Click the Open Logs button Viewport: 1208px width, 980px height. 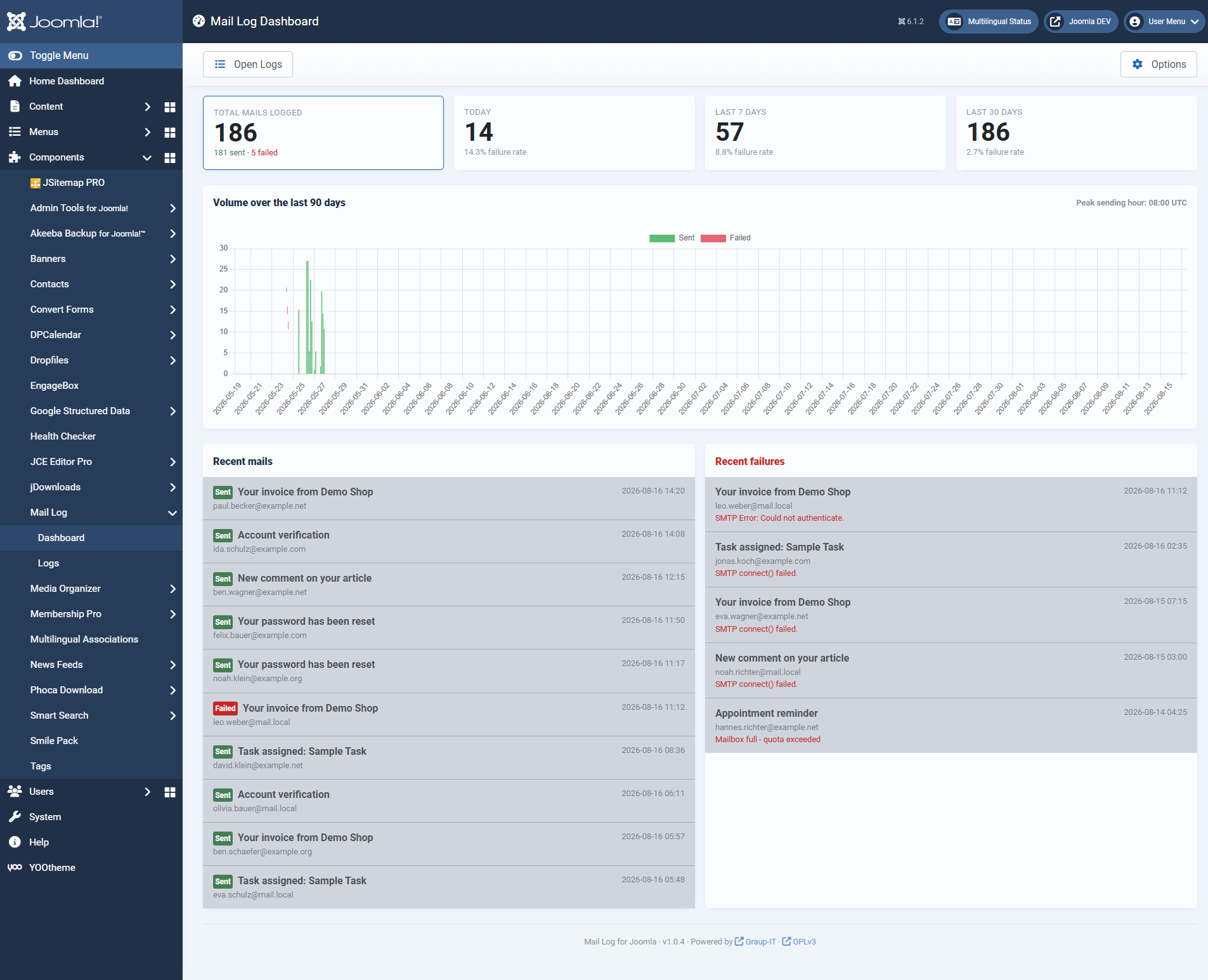click(x=248, y=64)
